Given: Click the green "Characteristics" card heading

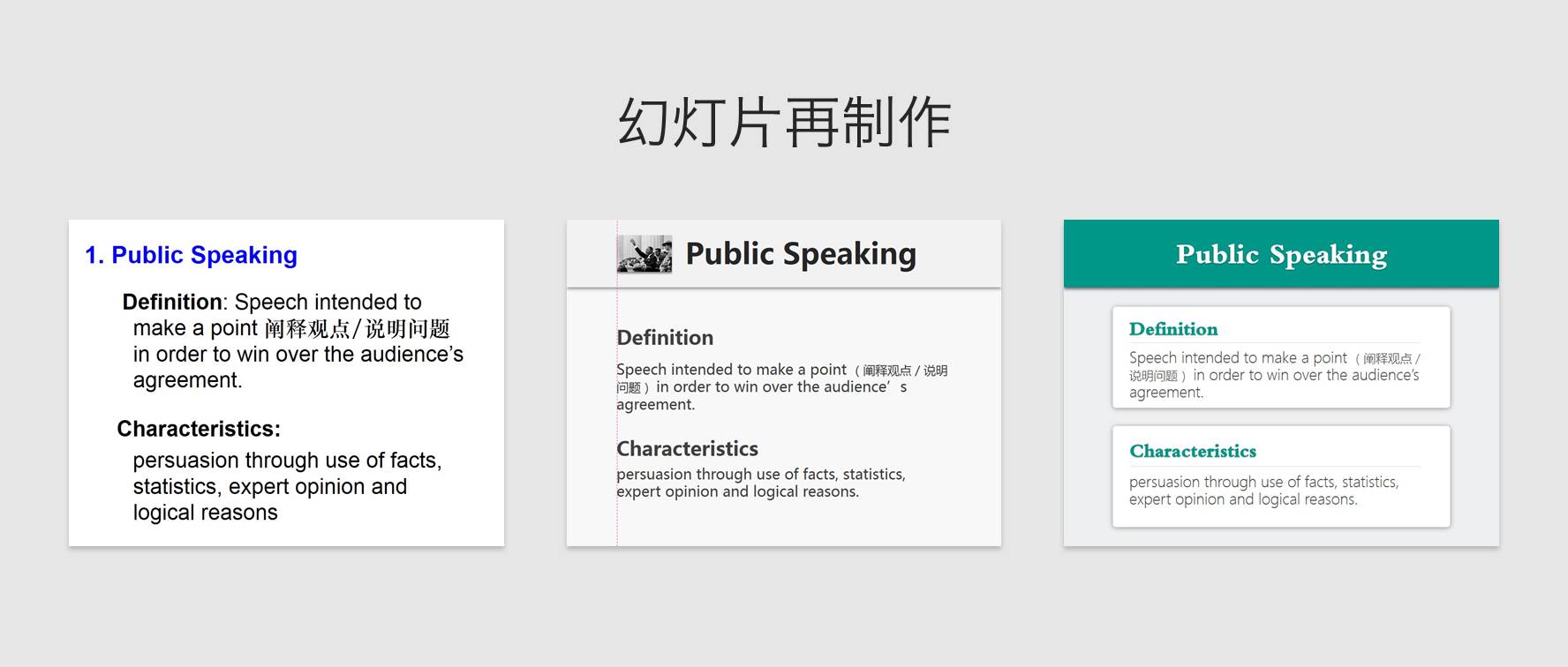Looking at the screenshot, I should point(1193,451).
